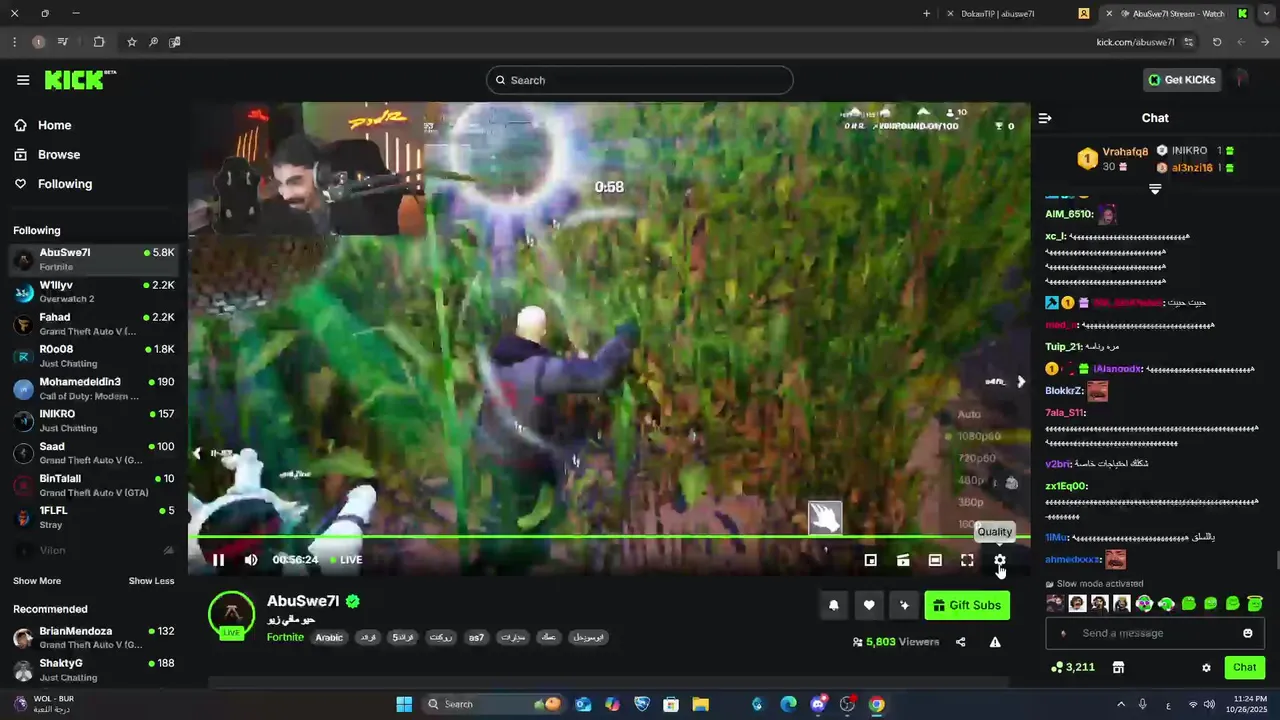This screenshot has height=720, width=1280.
Task: Click the Vrahafq8 top gifter name
Action: coord(1125,152)
